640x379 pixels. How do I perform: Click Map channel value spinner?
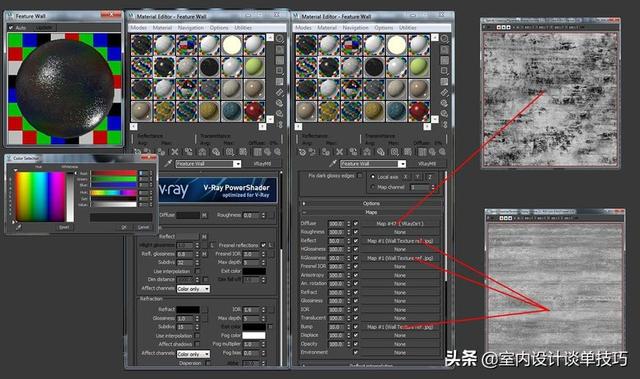433,187
